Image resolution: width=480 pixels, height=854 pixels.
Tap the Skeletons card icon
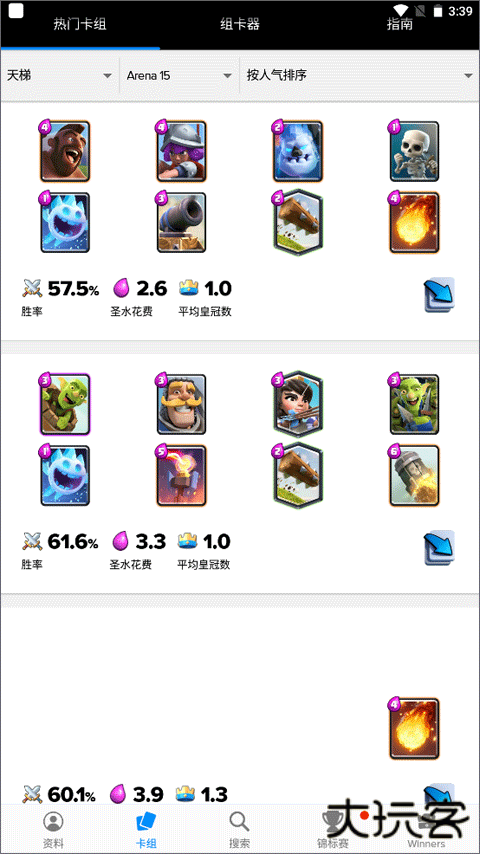[414, 151]
